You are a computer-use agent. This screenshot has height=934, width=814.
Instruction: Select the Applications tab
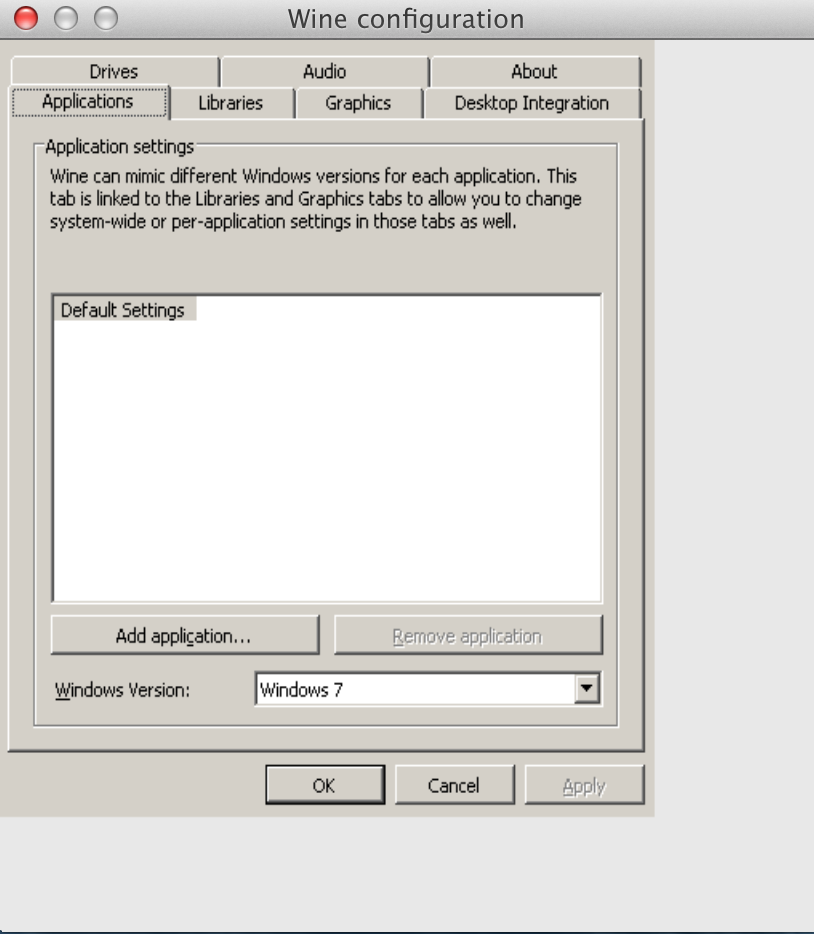[x=88, y=102]
